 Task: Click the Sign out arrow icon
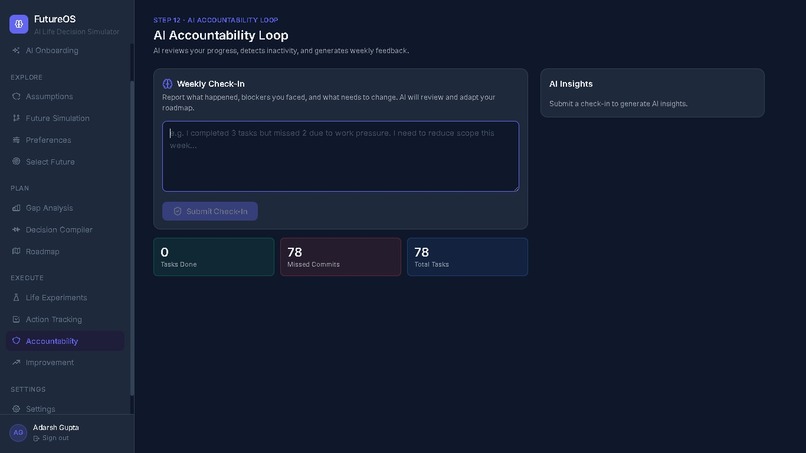(36, 438)
